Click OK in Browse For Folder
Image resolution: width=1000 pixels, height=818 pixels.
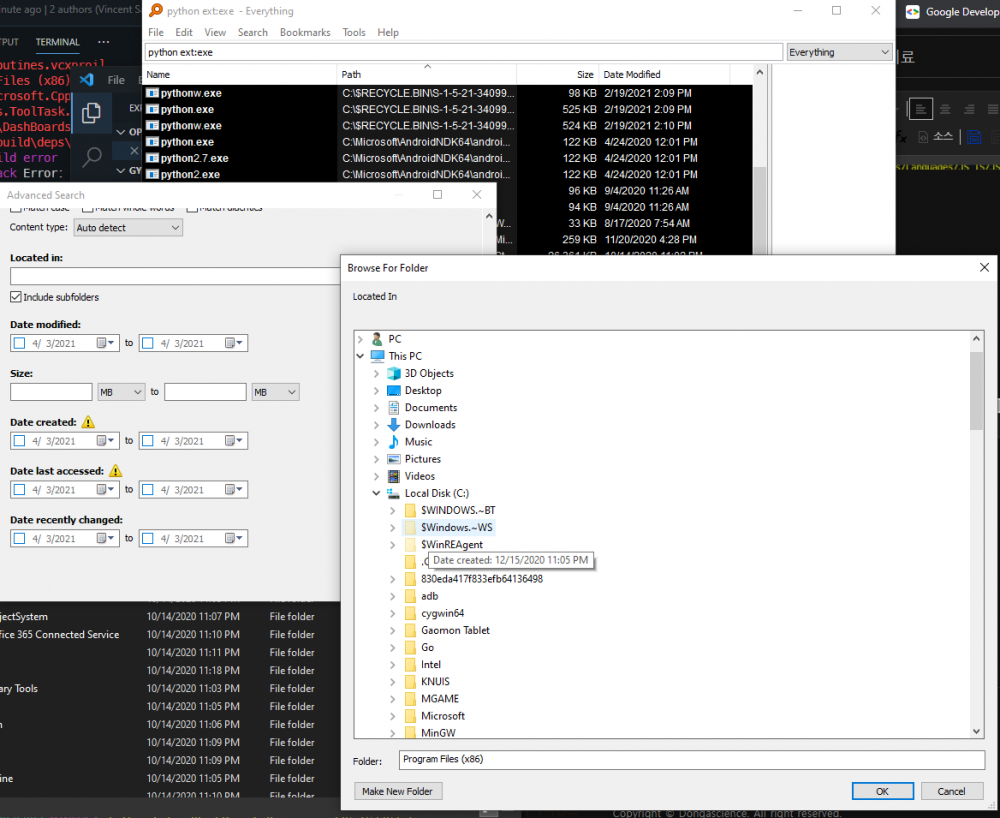[x=883, y=791]
